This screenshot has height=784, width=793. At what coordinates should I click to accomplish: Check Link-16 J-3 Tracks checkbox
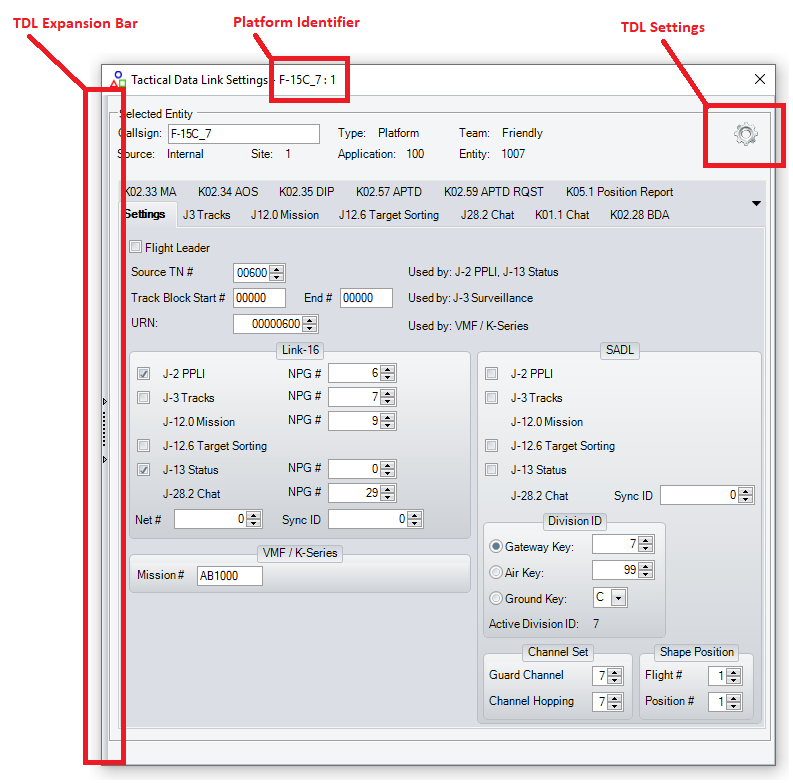pyautogui.click(x=144, y=397)
